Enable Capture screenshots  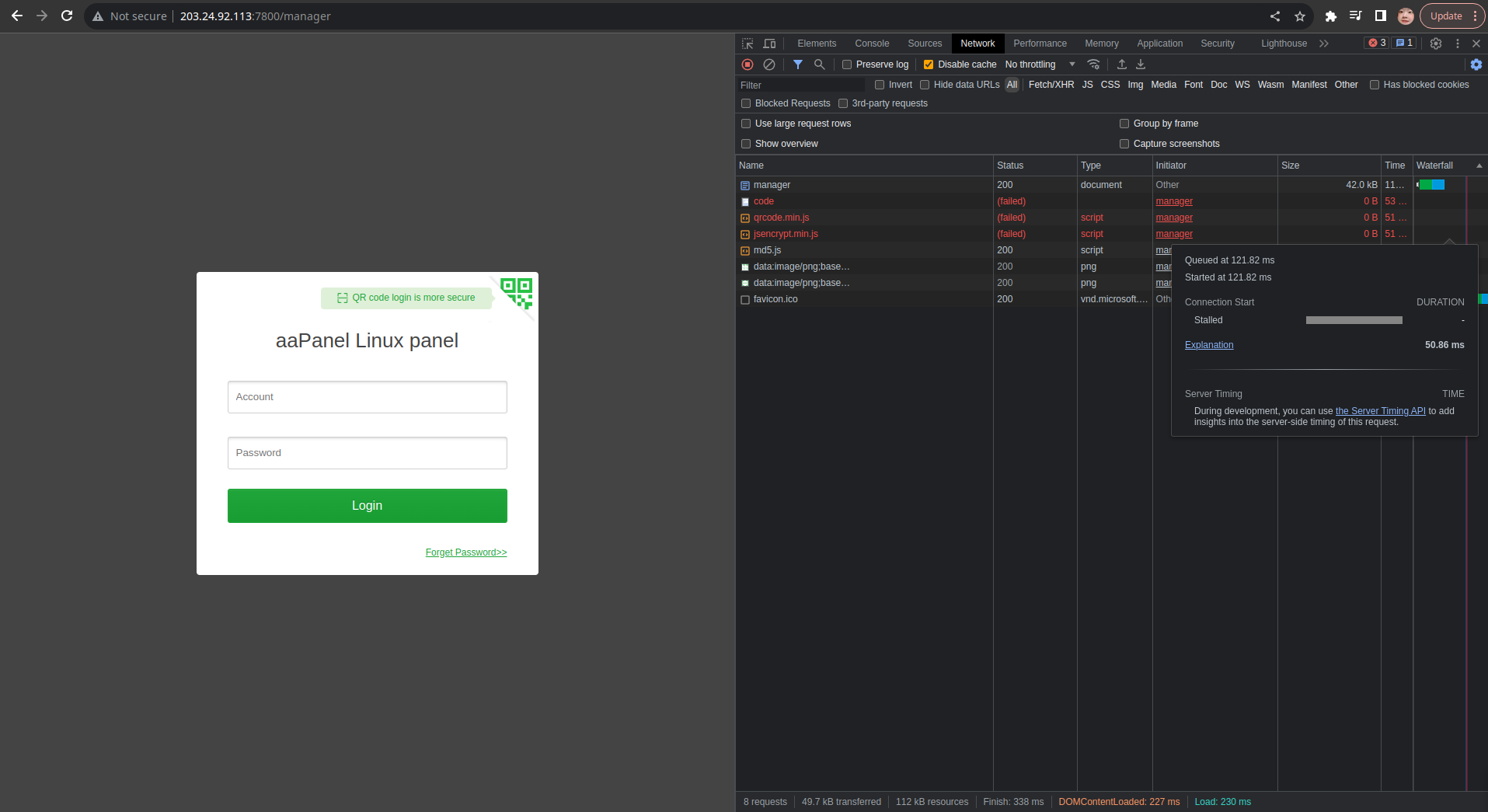(1124, 144)
